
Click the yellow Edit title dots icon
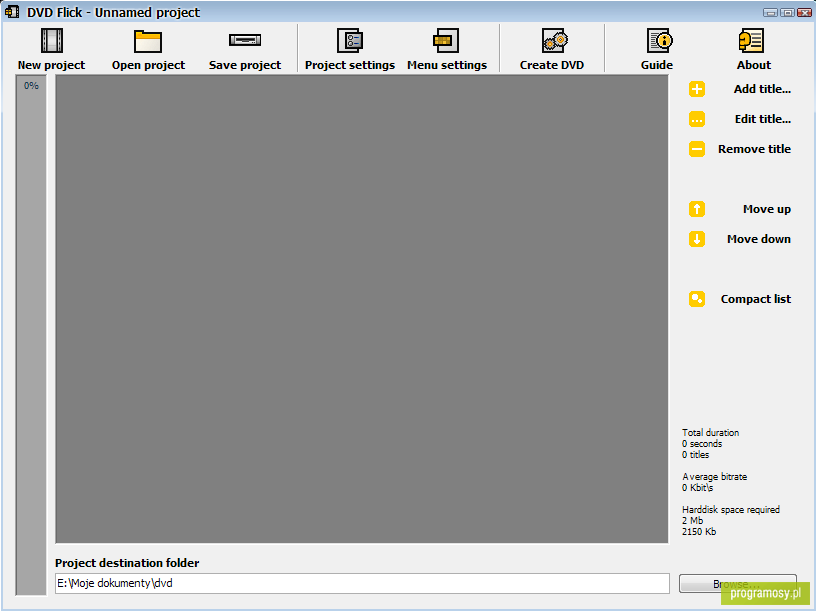click(697, 119)
